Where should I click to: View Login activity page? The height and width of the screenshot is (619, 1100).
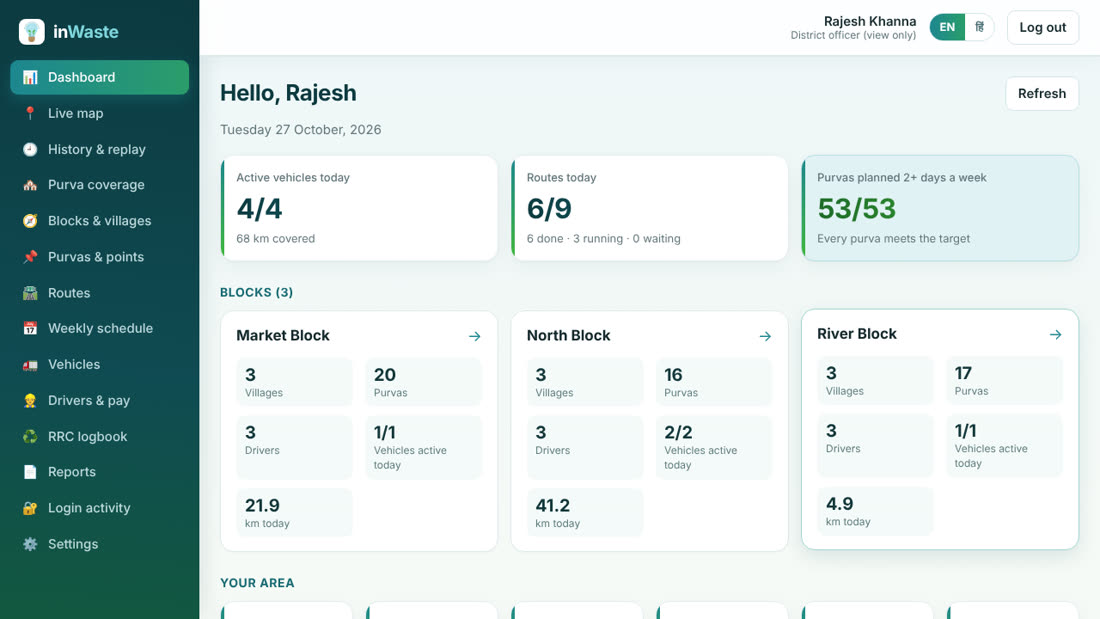(100, 508)
